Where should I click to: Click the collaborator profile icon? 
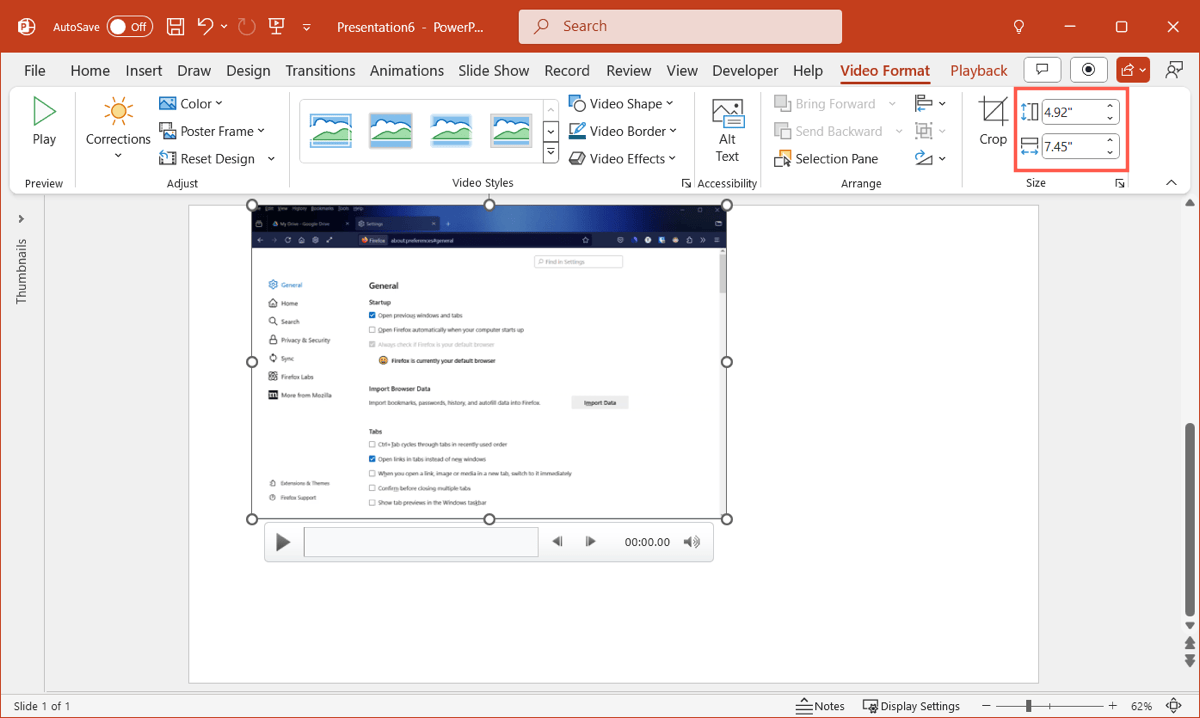point(1175,69)
